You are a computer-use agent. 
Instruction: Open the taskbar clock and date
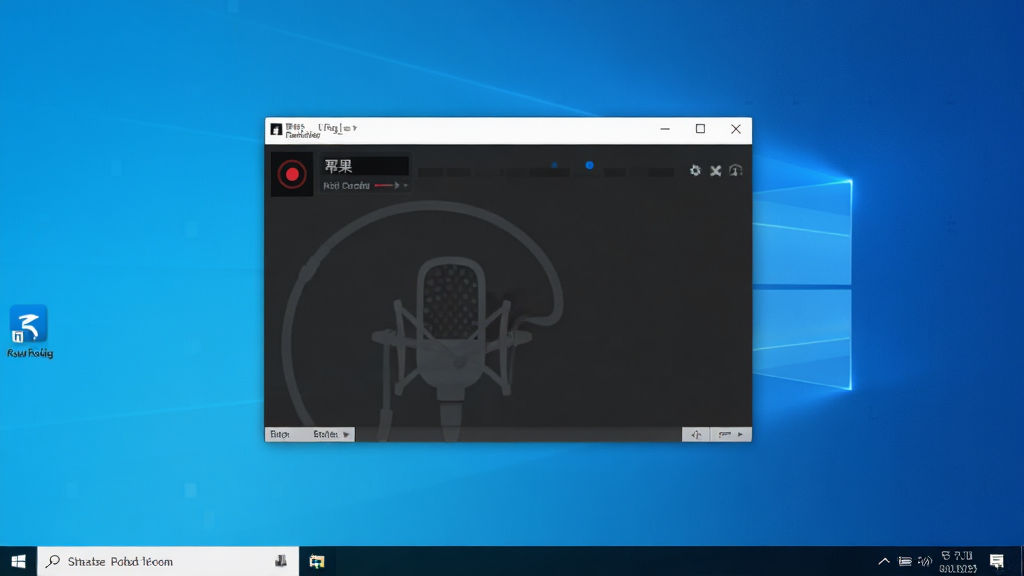pos(957,562)
